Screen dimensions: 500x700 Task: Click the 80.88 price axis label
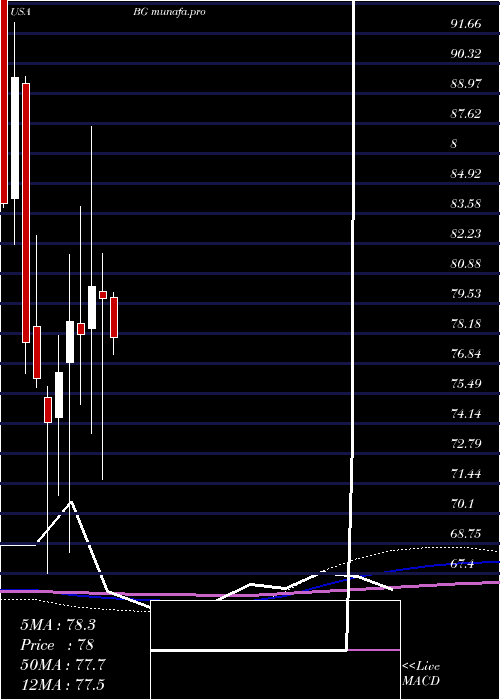click(x=466, y=263)
